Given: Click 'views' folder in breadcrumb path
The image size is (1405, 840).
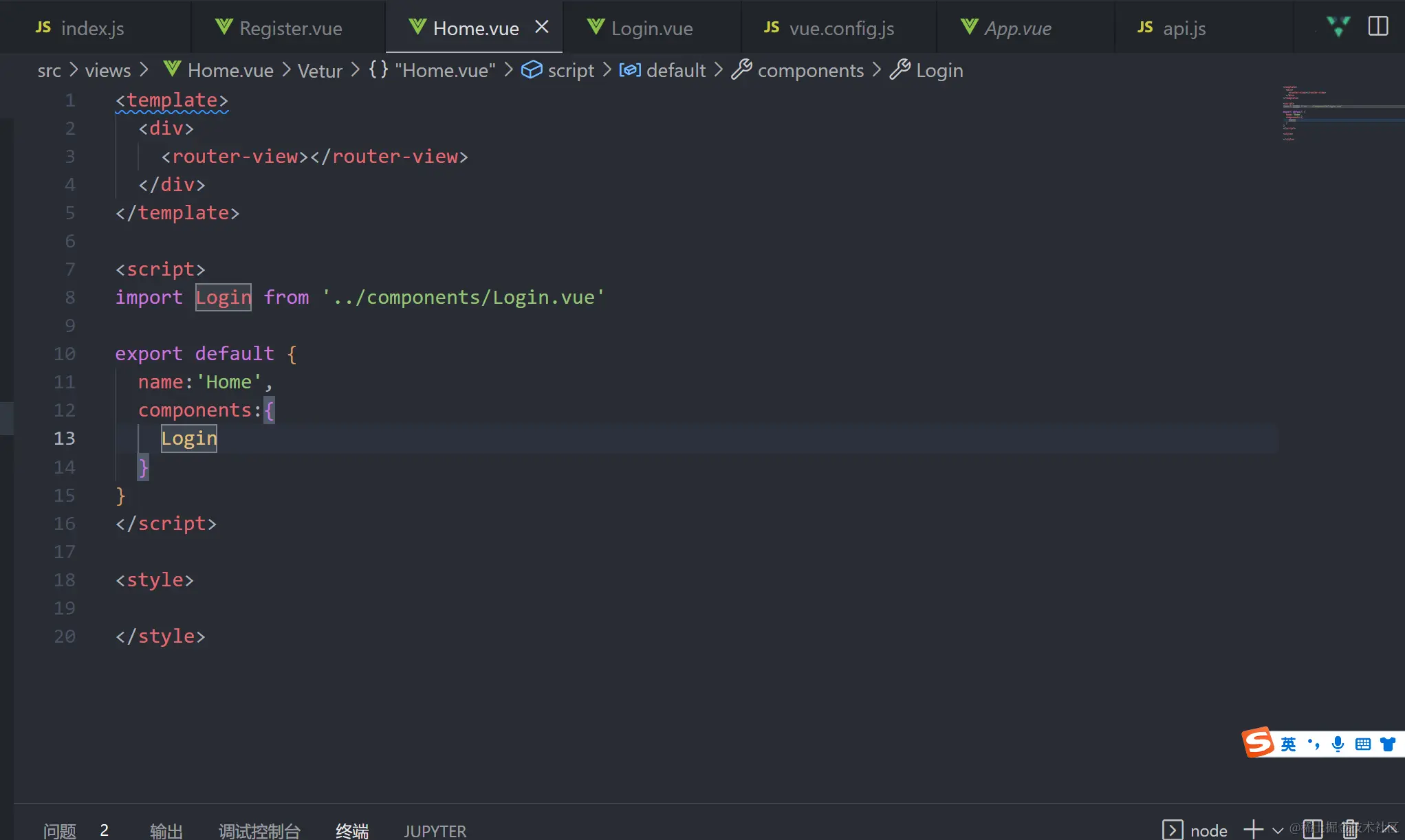Looking at the screenshot, I should click(x=107, y=70).
